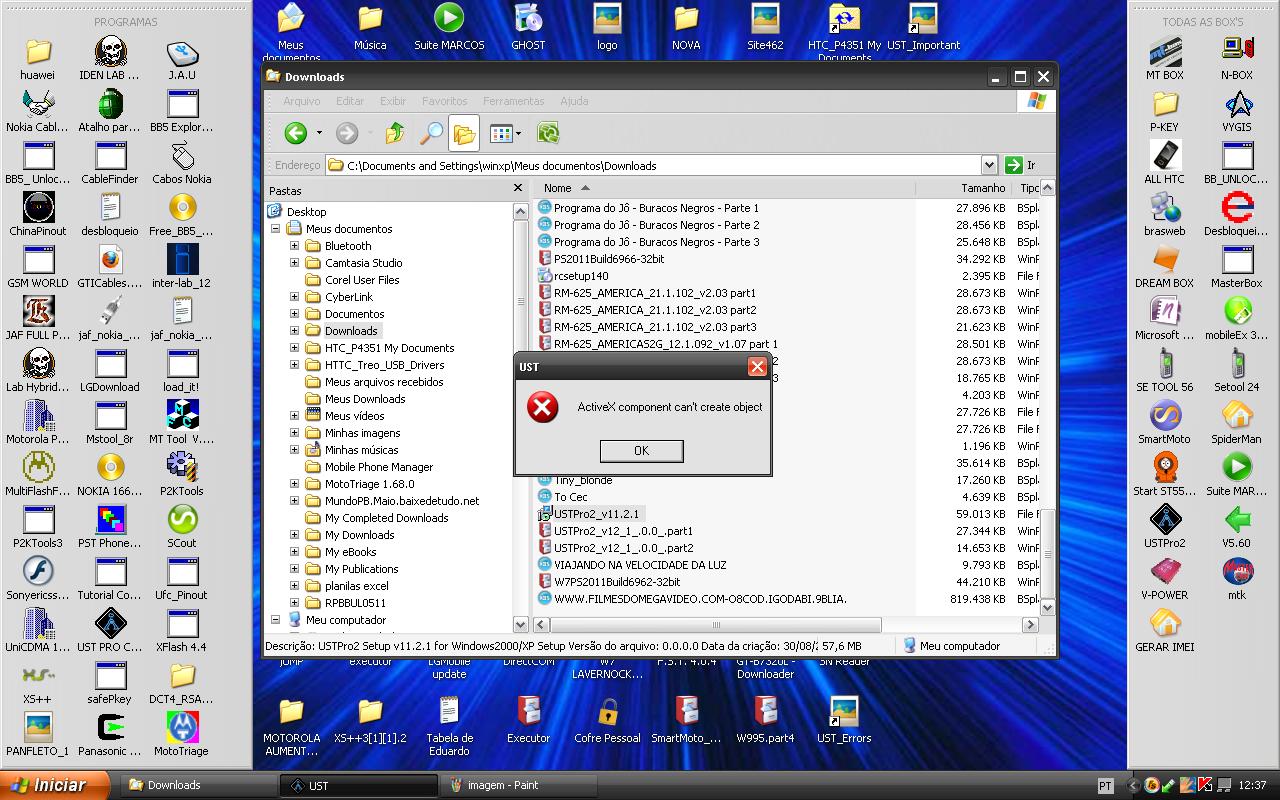Open the GSM WORLD shortcut
The width and height of the screenshot is (1280, 800).
38,266
